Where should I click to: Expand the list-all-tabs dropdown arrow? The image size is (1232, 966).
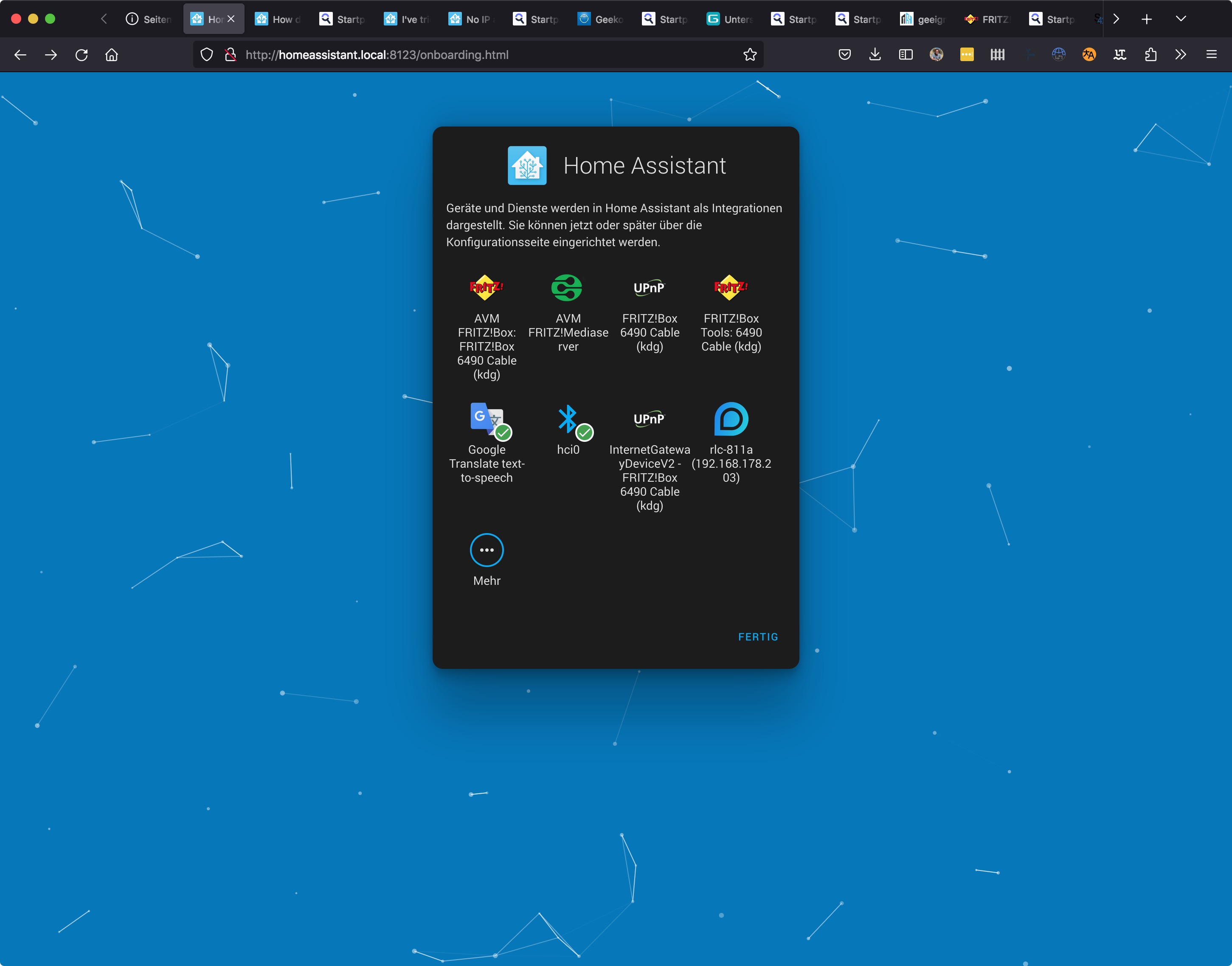coord(1181,19)
